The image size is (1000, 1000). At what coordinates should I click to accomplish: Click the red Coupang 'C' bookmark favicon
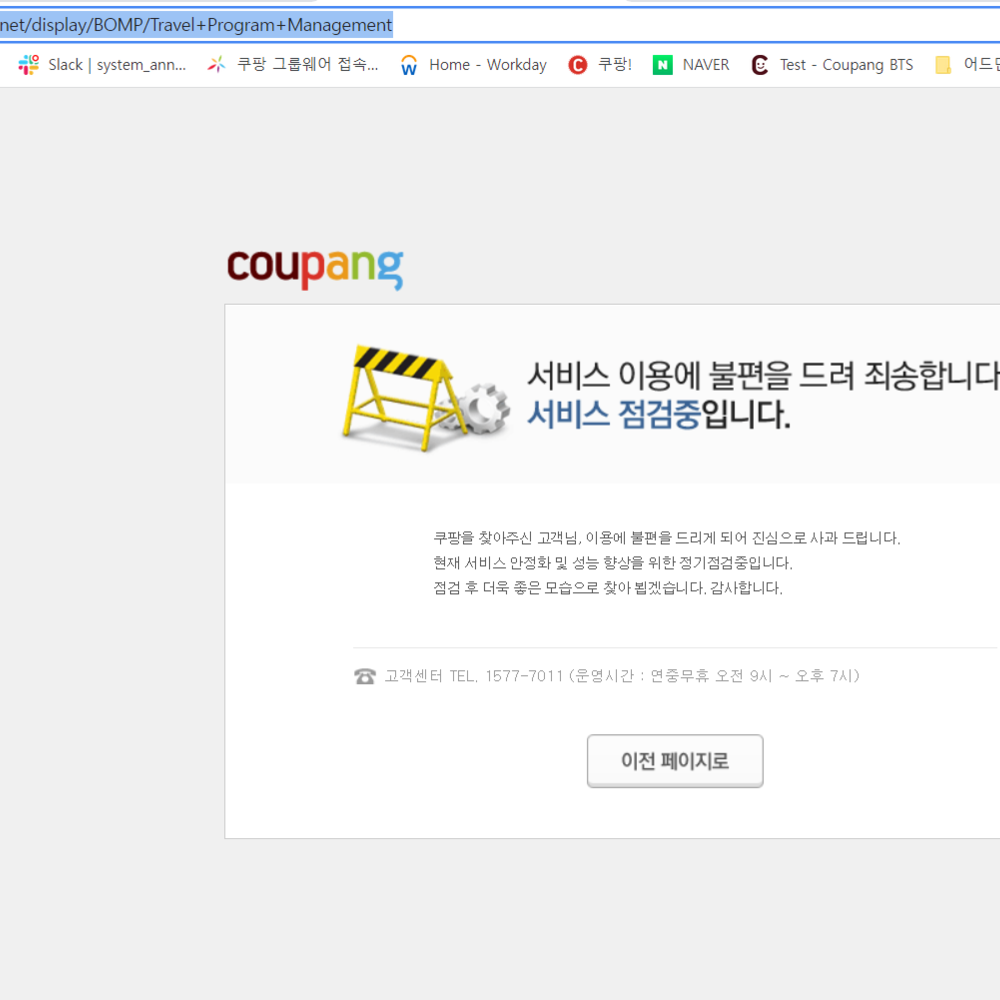coord(577,65)
